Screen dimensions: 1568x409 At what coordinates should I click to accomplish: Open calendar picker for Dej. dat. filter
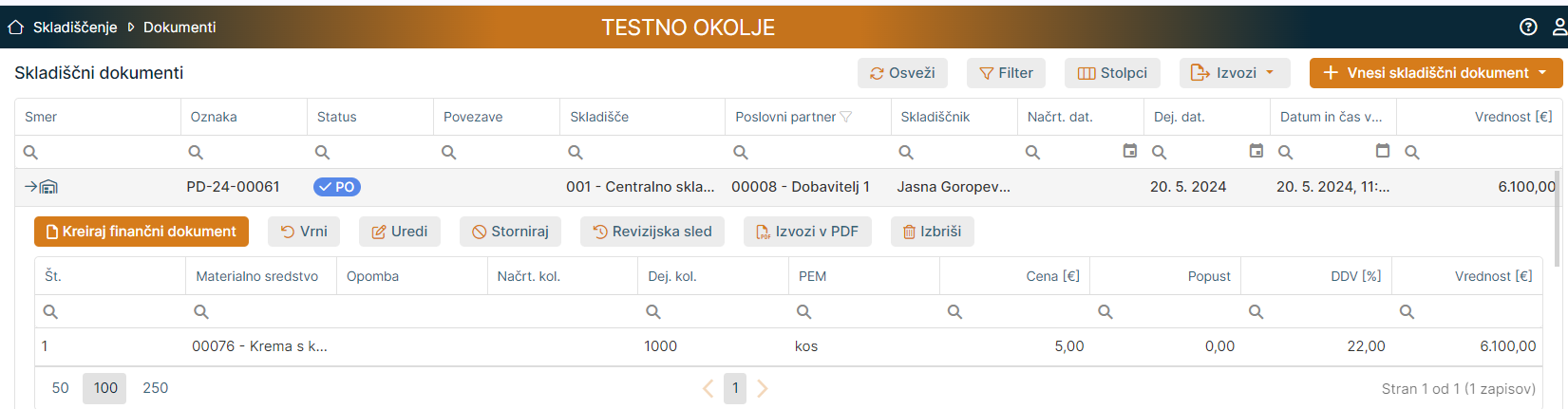1256,151
